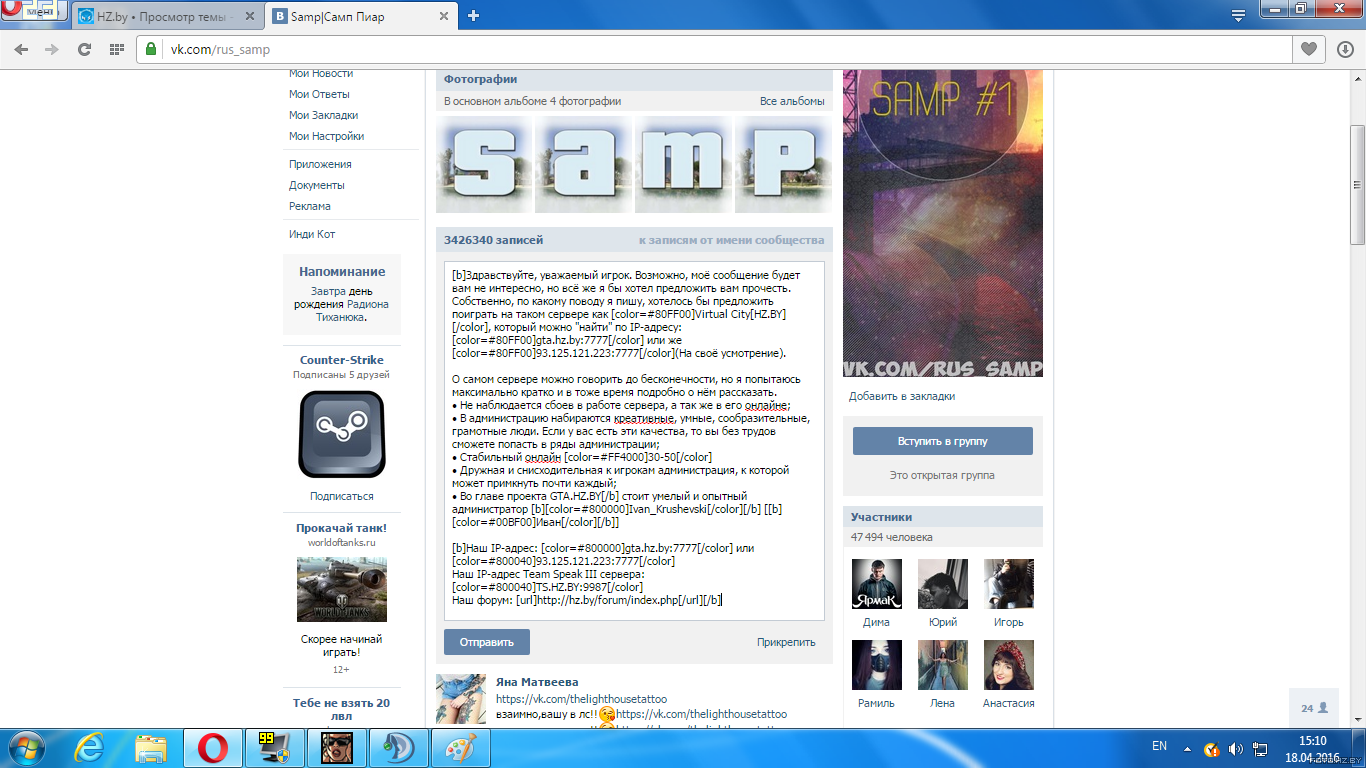1366x768 pixels.
Task: Open member Дима's avatar
Action: pos(877,584)
